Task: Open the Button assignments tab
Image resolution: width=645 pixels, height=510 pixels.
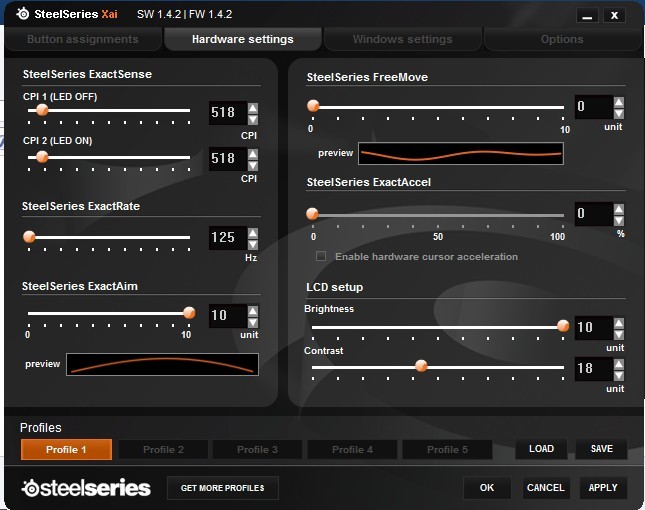Action: (83, 39)
